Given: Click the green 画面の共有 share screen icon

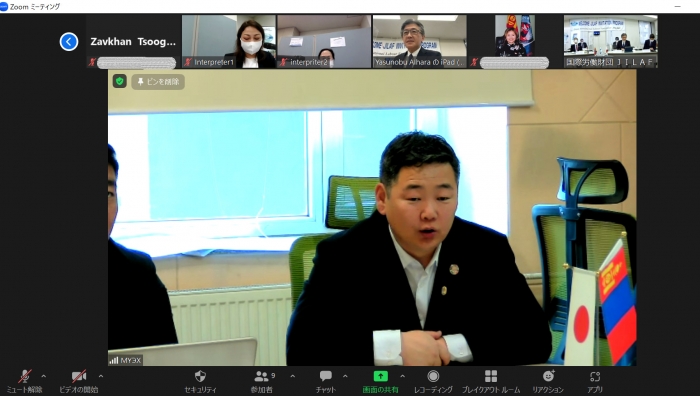Looking at the screenshot, I should [x=380, y=376].
